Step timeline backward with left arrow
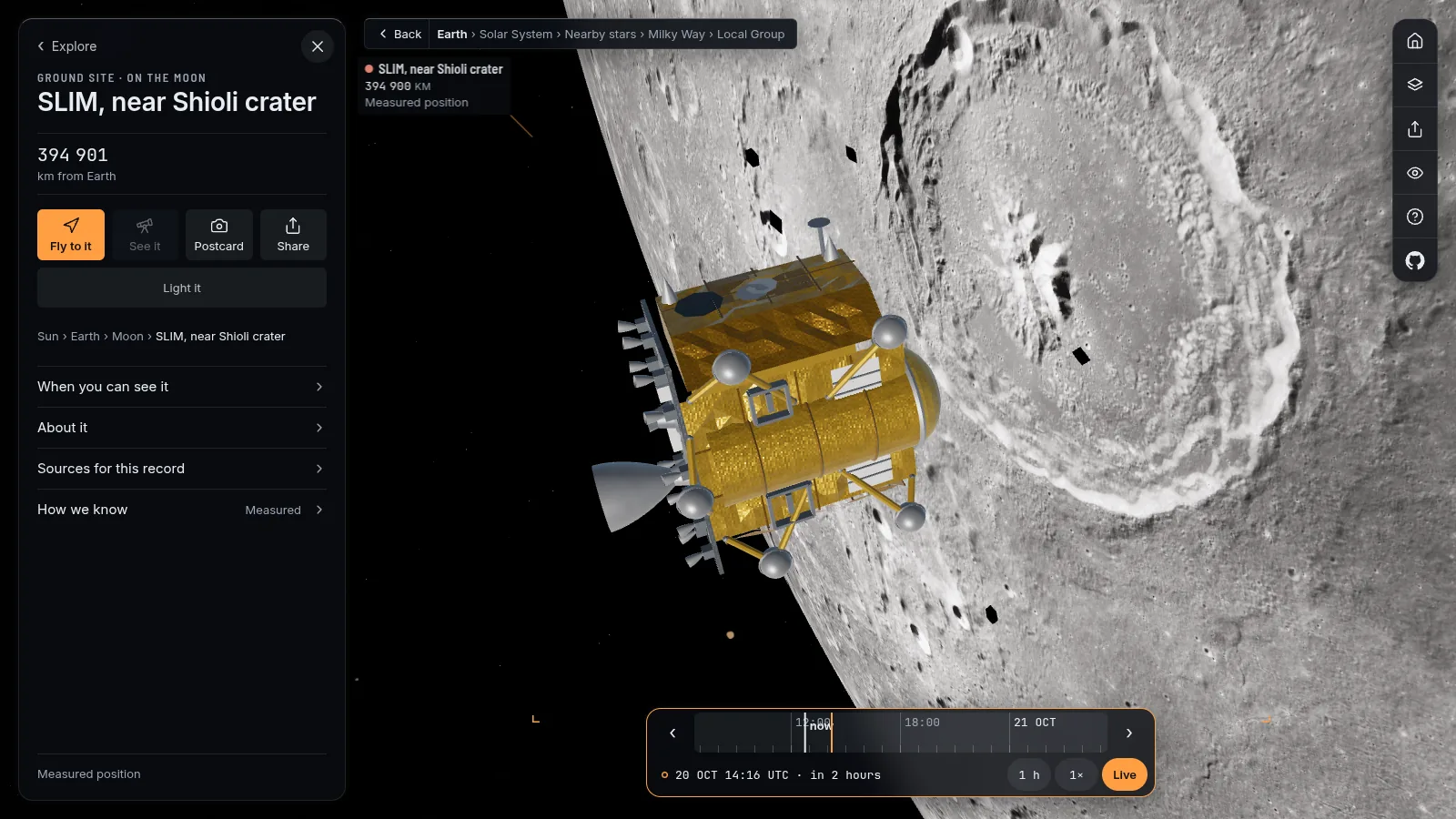Screen dimensions: 1456x819 coord(672,733)
